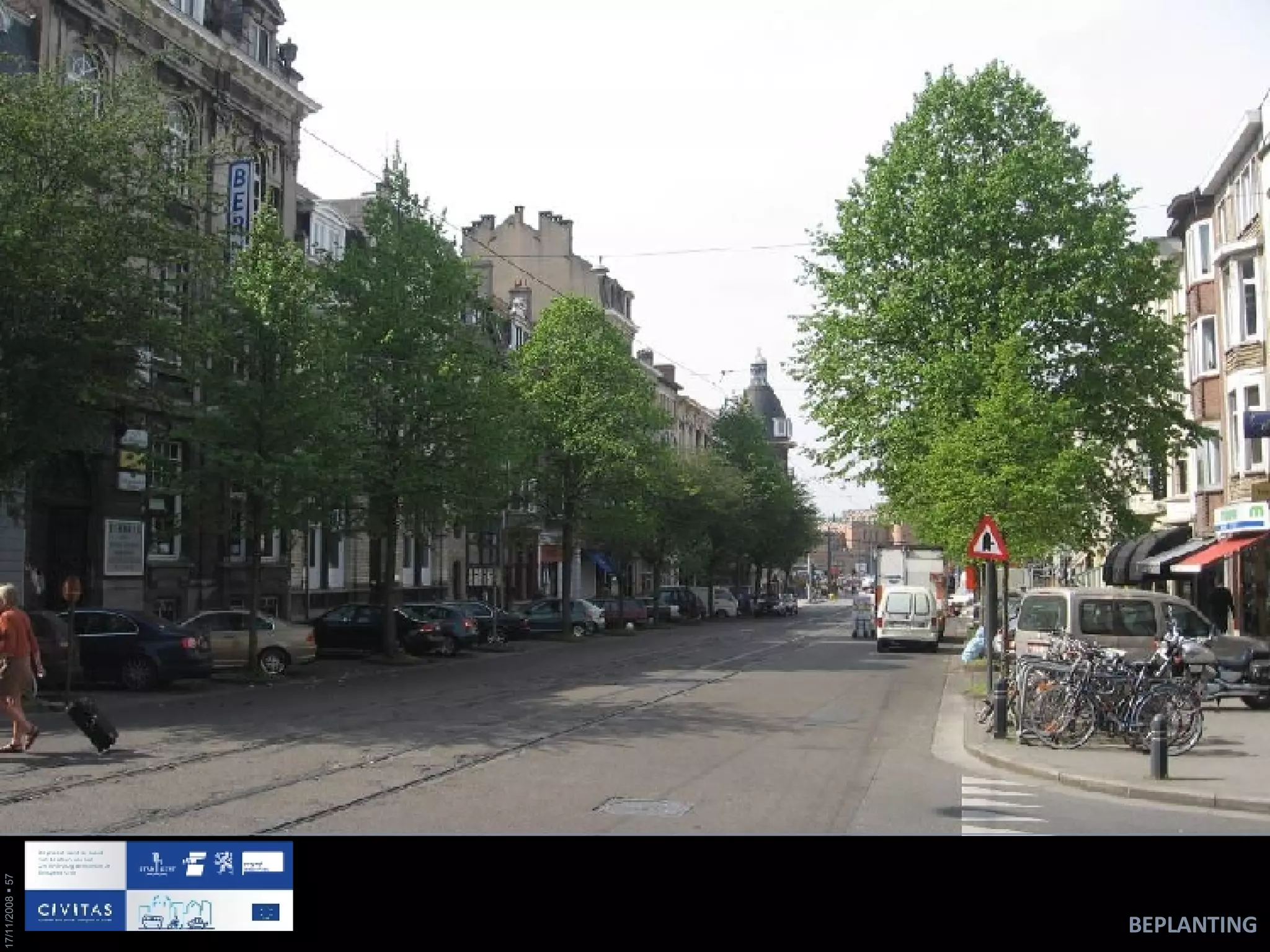Click the tower-shaped logo in blue banner
The height and width of the screenshot is (952, 1270).
tap(156, 864)
